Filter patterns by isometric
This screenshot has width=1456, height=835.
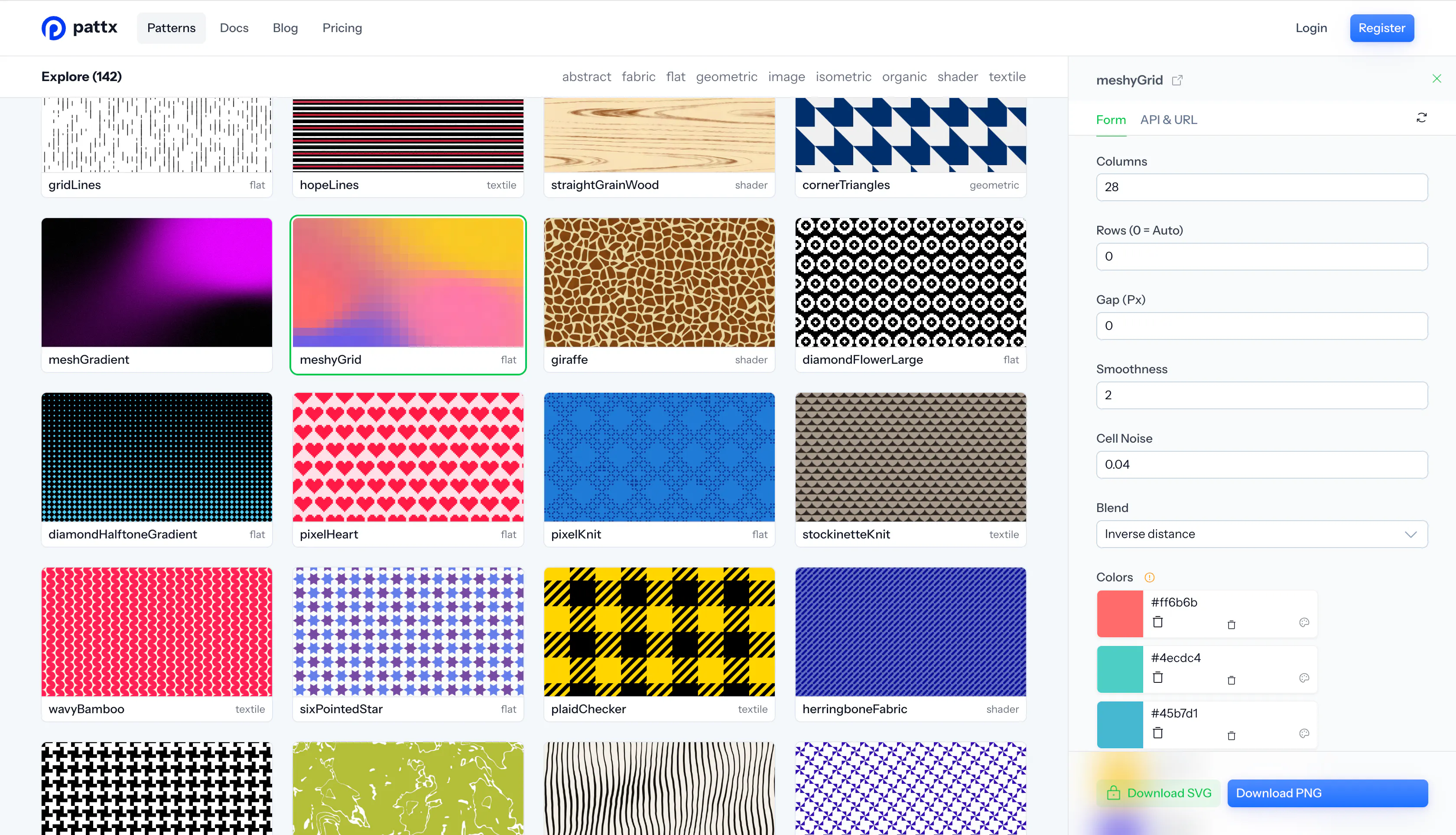pos(843,77)
